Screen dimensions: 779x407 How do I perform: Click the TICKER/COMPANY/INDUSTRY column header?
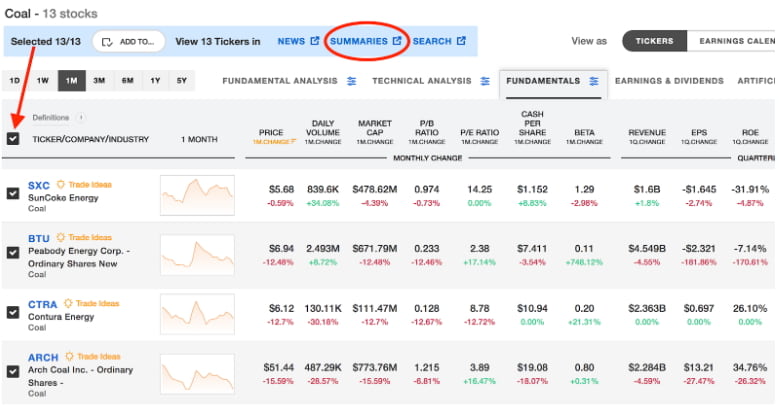91,139
